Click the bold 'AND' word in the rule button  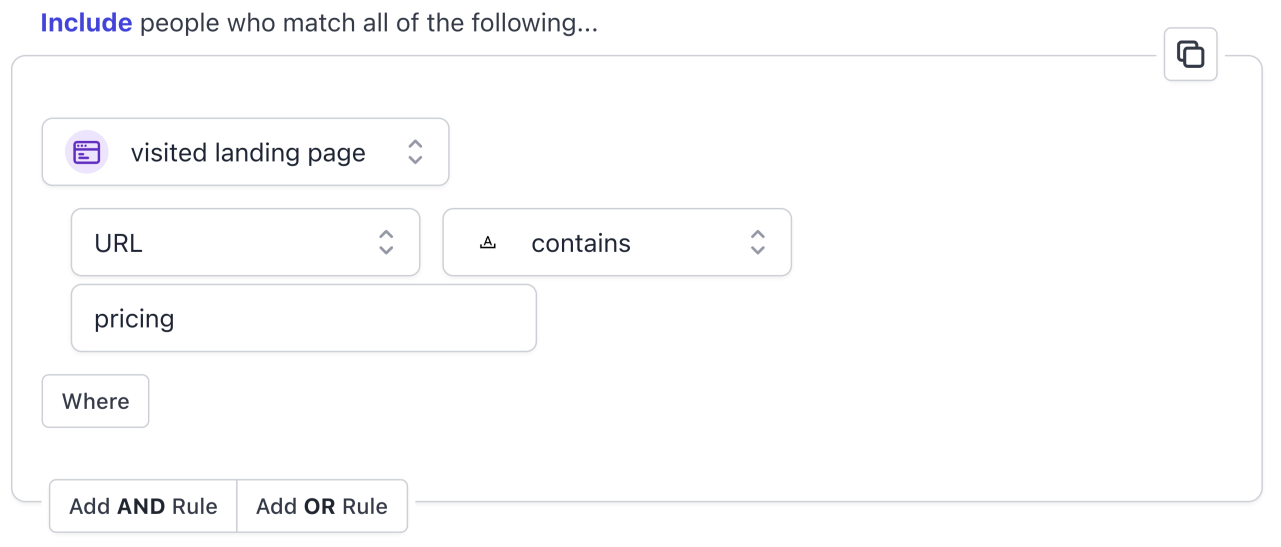tap(141, 507)
